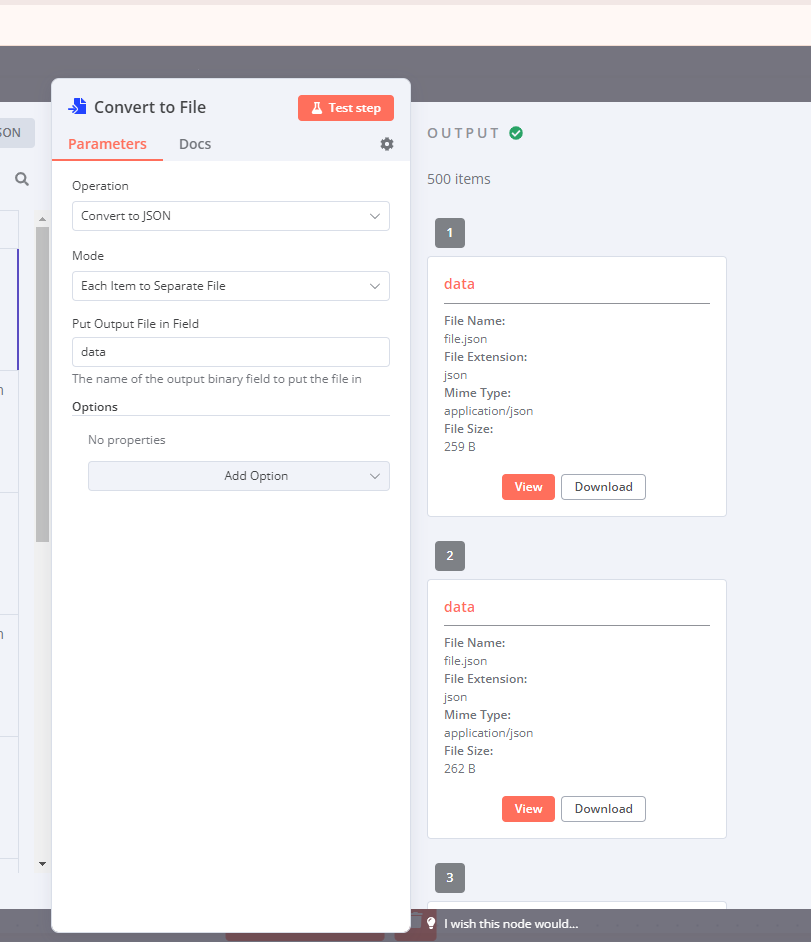Open the Mode dropdown
811x942 pixels.
231,286
